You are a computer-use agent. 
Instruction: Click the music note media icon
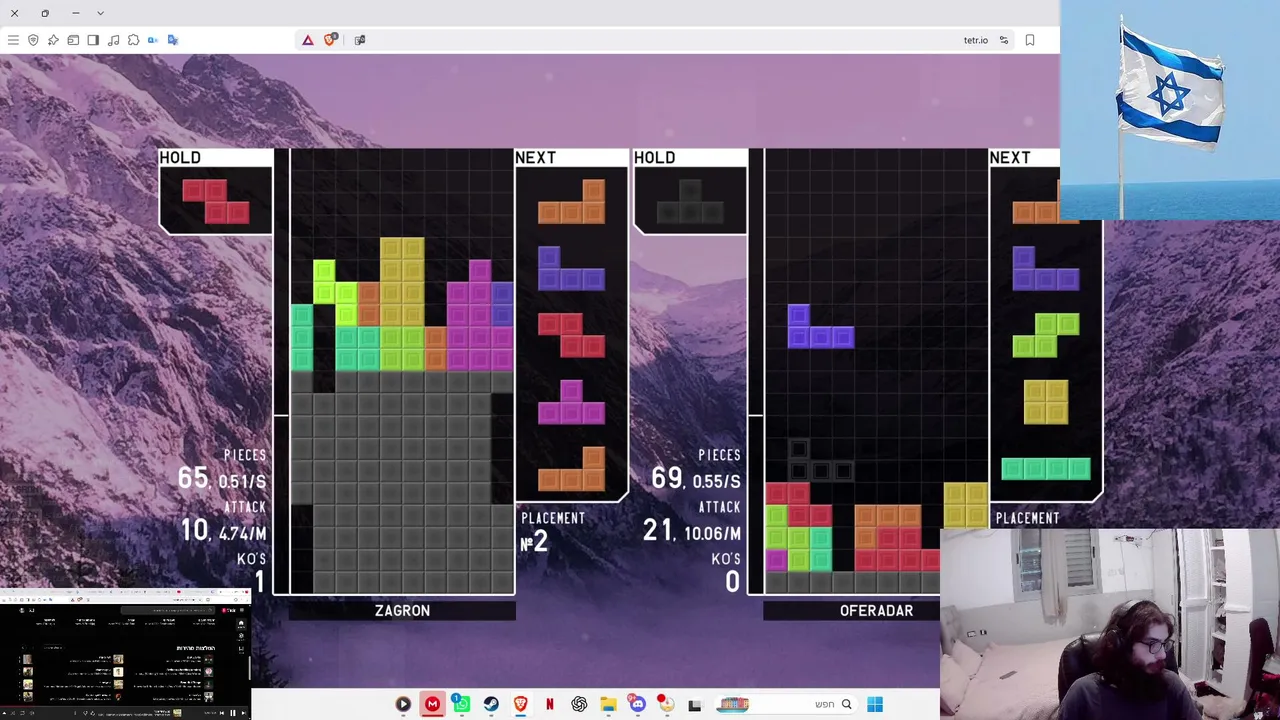click(x=113, y=40)
